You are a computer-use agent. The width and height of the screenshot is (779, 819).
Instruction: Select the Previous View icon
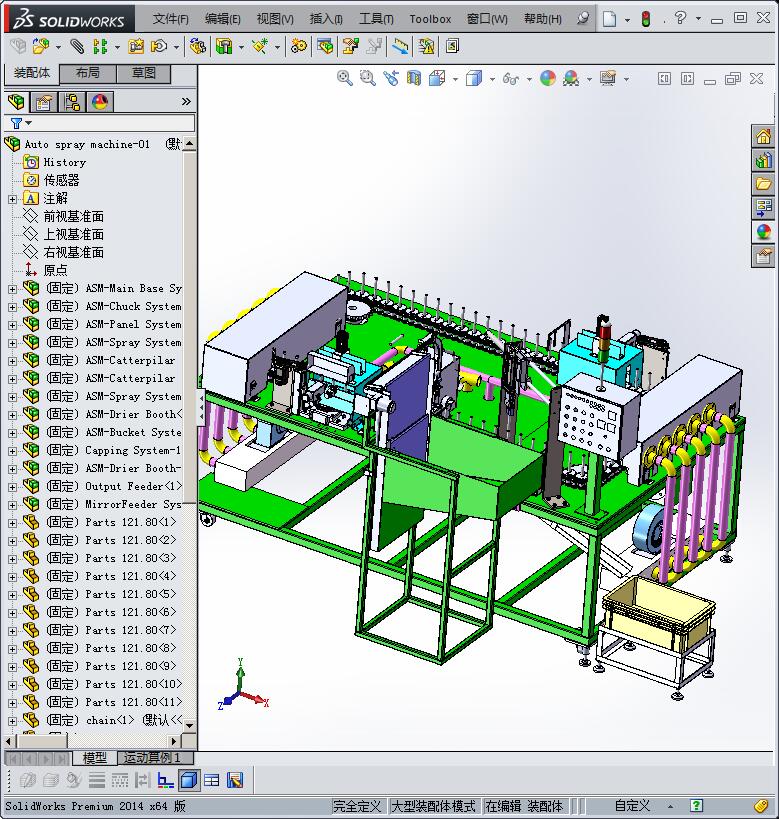pos(391,78)
